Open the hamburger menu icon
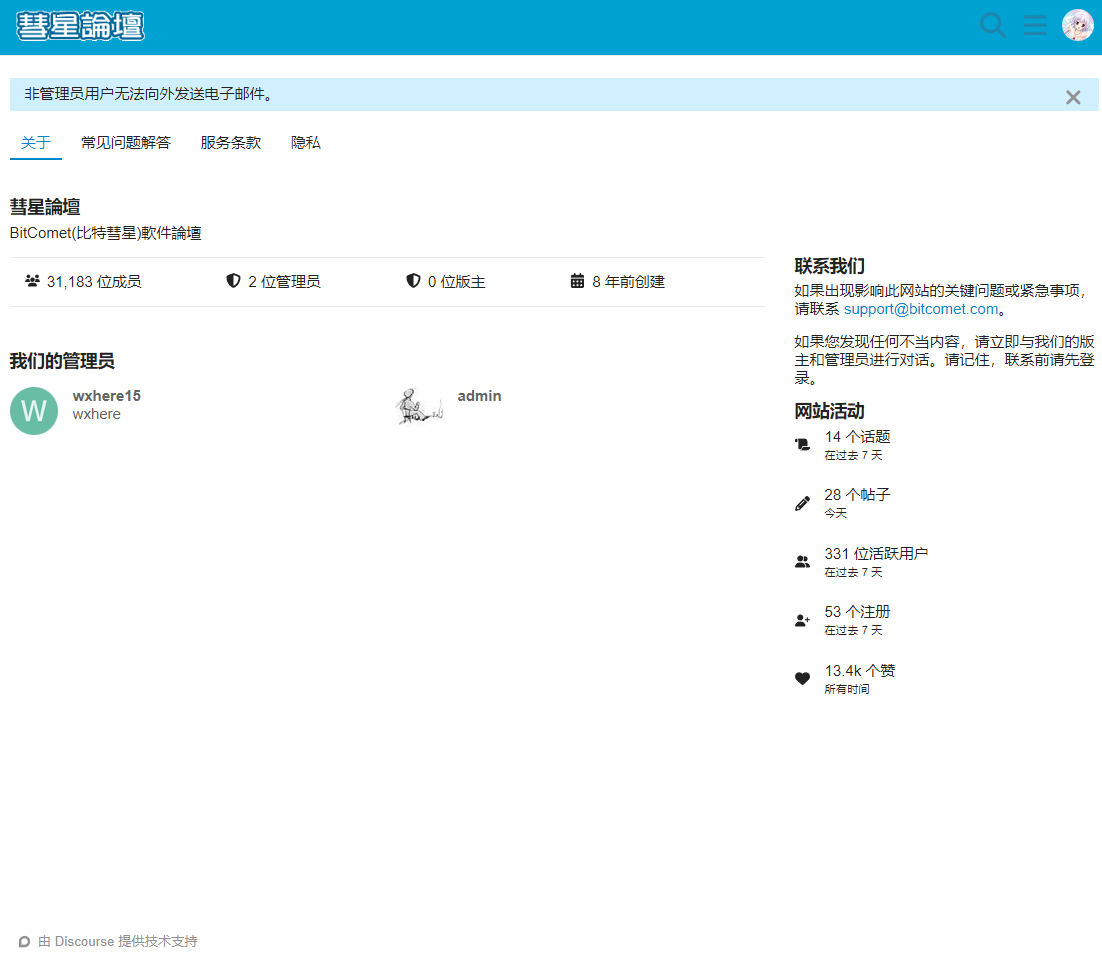Viewport: 1102px width, 960px height. tap(1035, 25)
